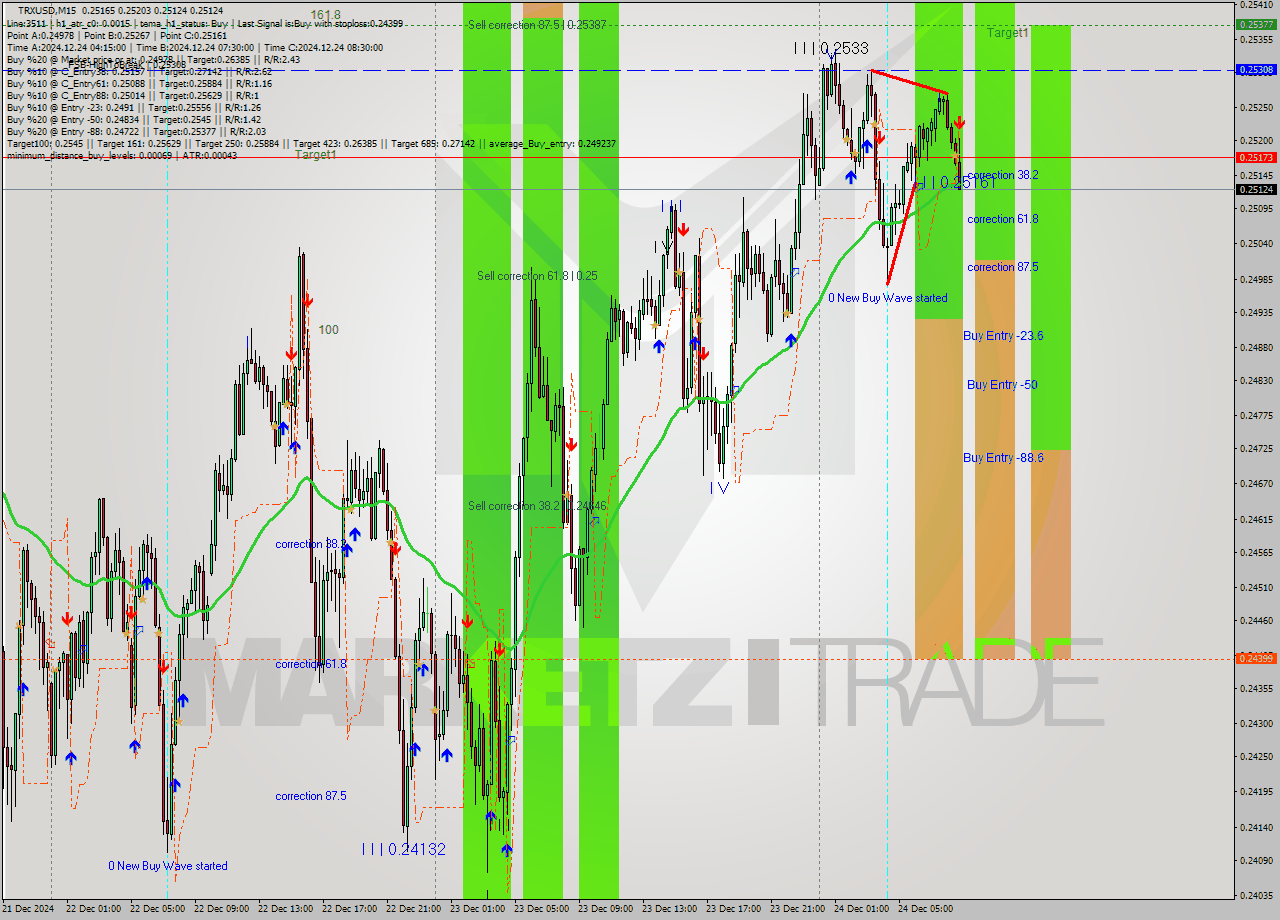The width and height of the screenshot is (1280, 920).
Task: Select 'Sell correction 61.8 | 0.25' label
Action: point(537,276)
